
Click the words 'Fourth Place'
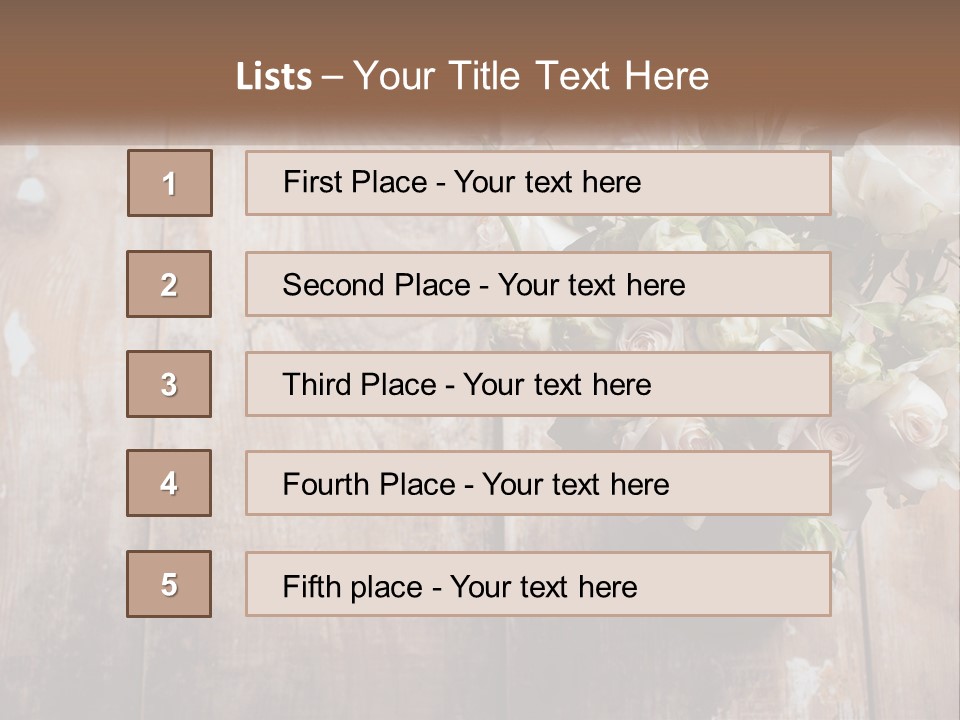369,484
